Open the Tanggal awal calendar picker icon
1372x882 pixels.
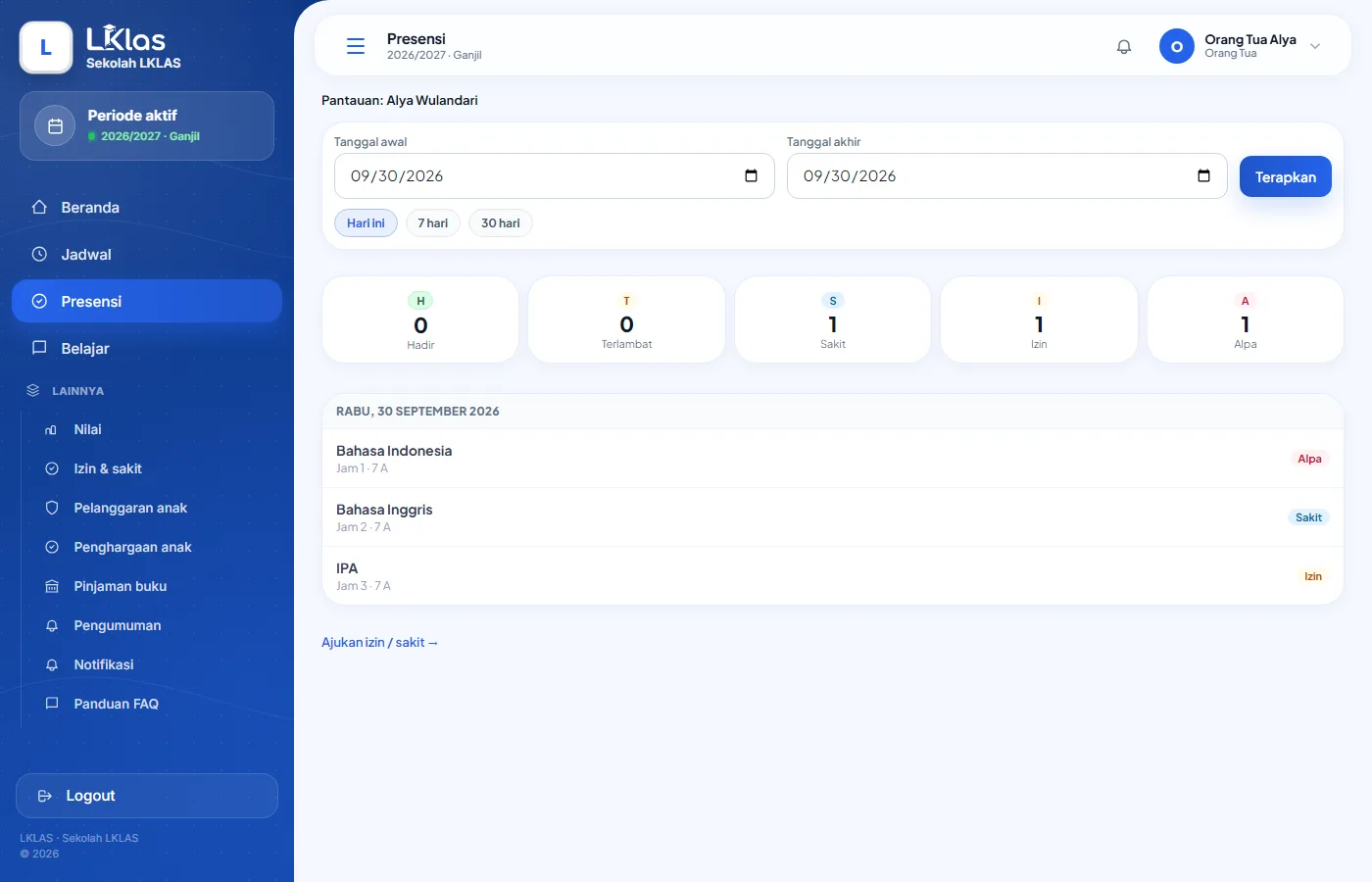752,176
